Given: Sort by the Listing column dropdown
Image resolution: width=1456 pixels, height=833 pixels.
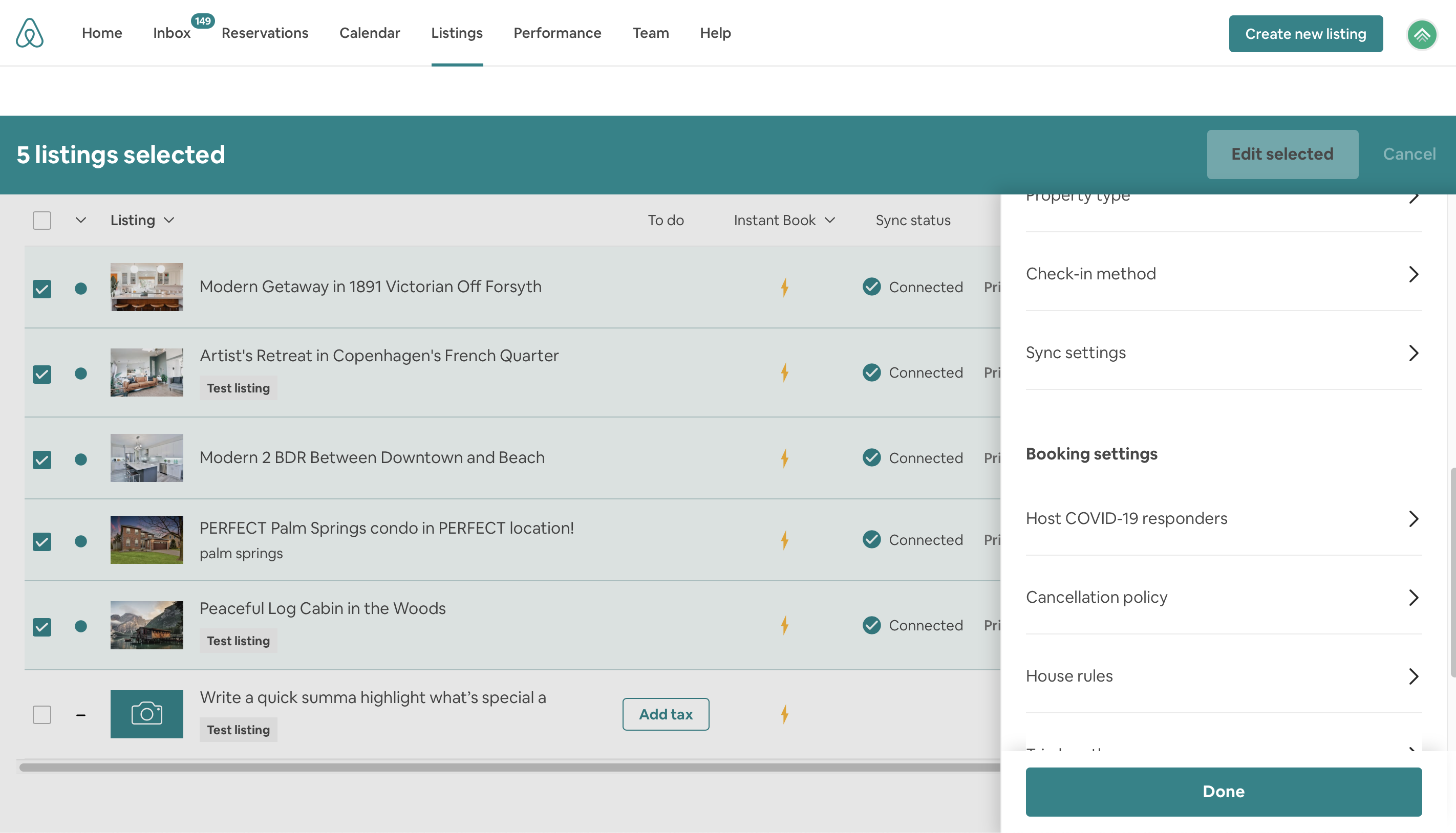Looking at the screenshot, I should pyautogui.click(x=142, y=220).
